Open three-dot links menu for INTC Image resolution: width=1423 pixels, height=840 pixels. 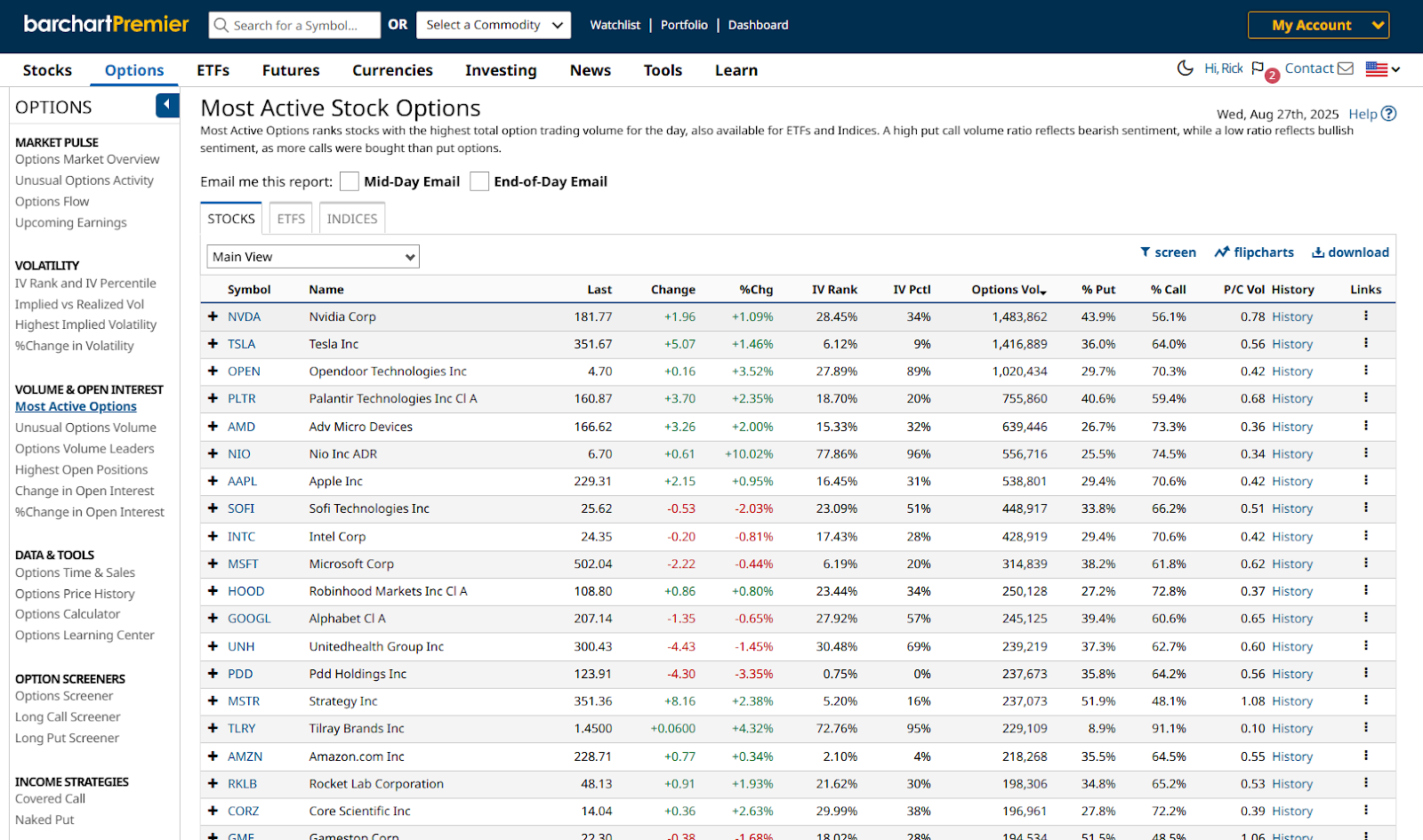[x=1366, y=536]
